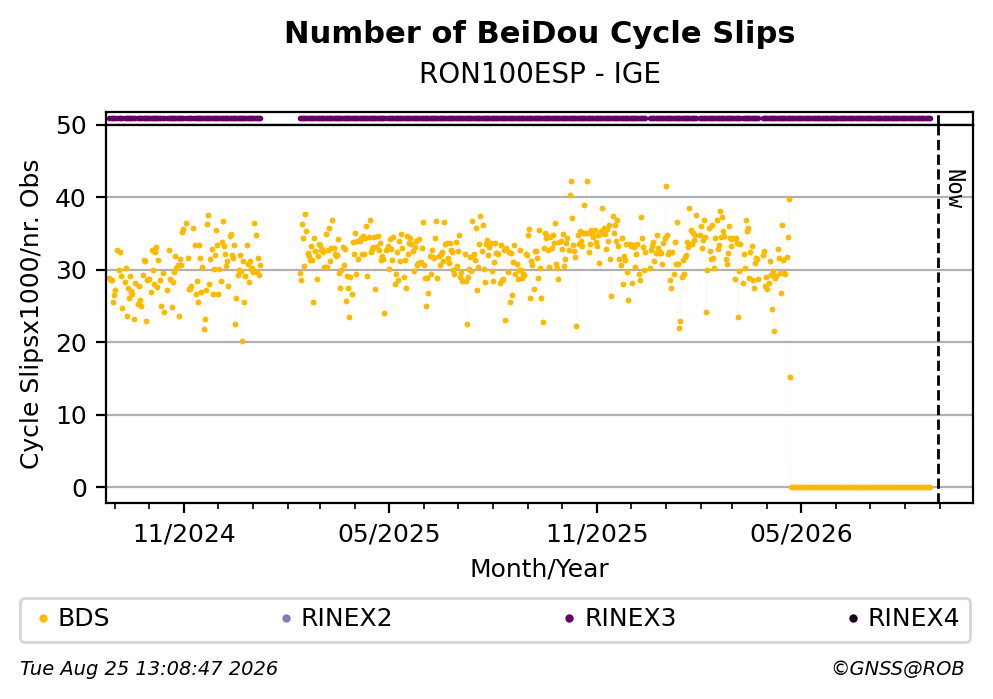Click the RON100ESP - IGE subtitle
This screenshot has width=993, height=699.
click(x=540, y=74)
